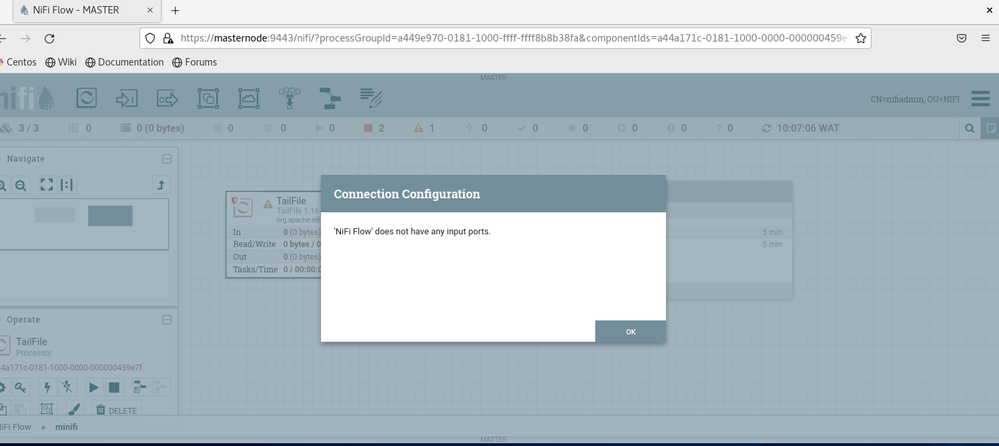Click the TailFile warning triangle icon

268,205
